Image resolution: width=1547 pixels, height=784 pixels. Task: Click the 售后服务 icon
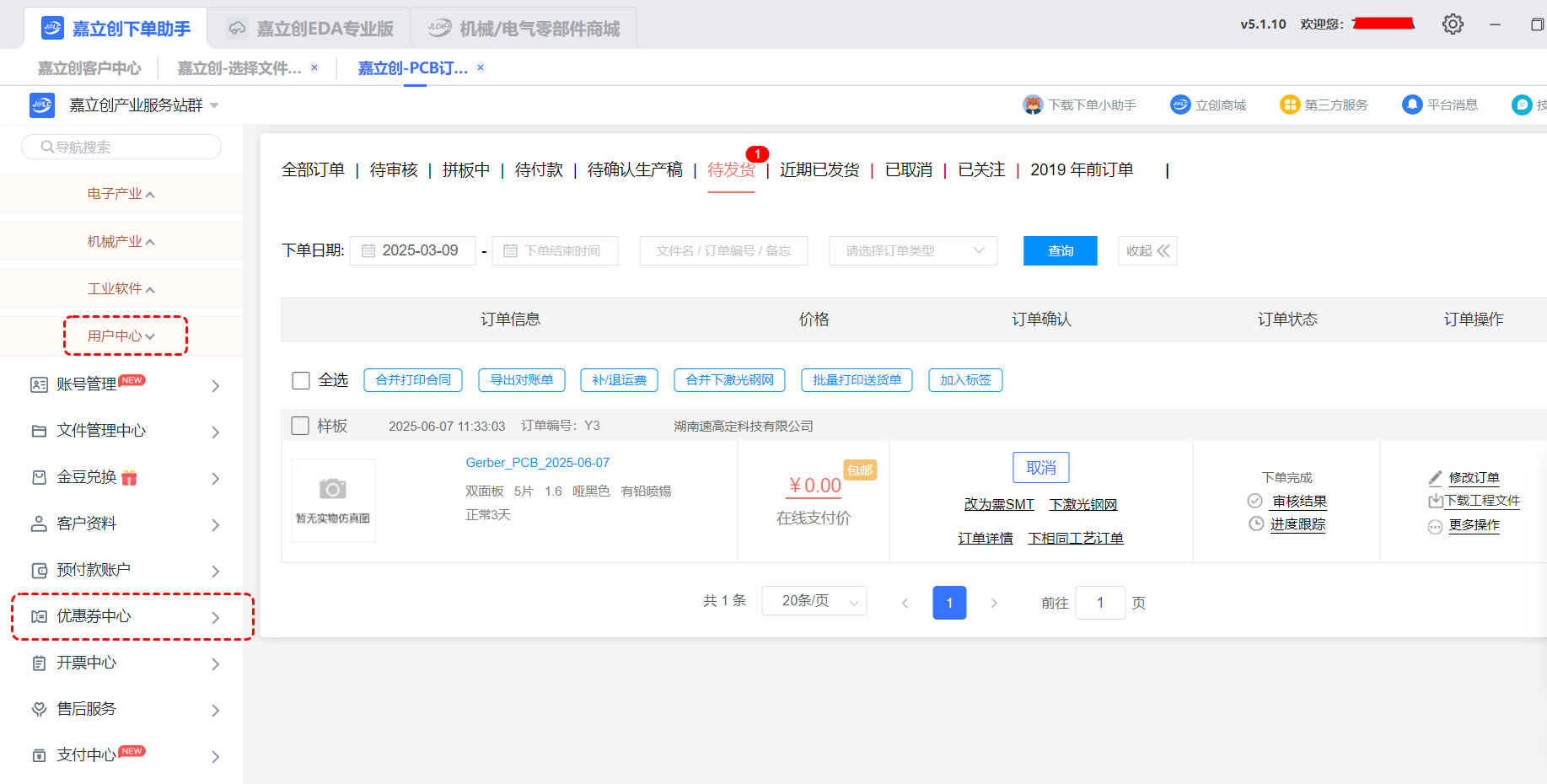(x=39, y=709)
